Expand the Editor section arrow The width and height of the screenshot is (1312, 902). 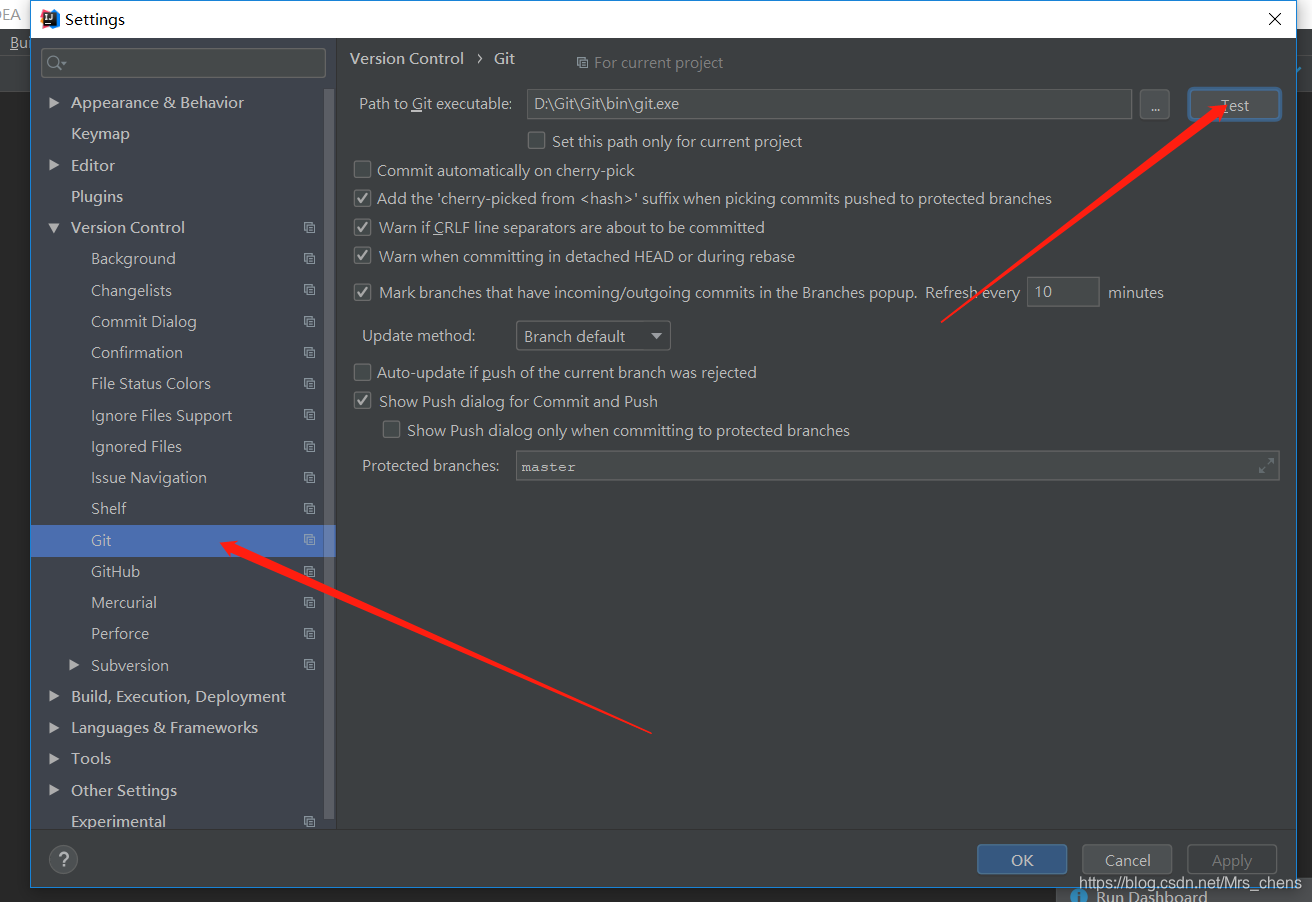click(54, 165)
